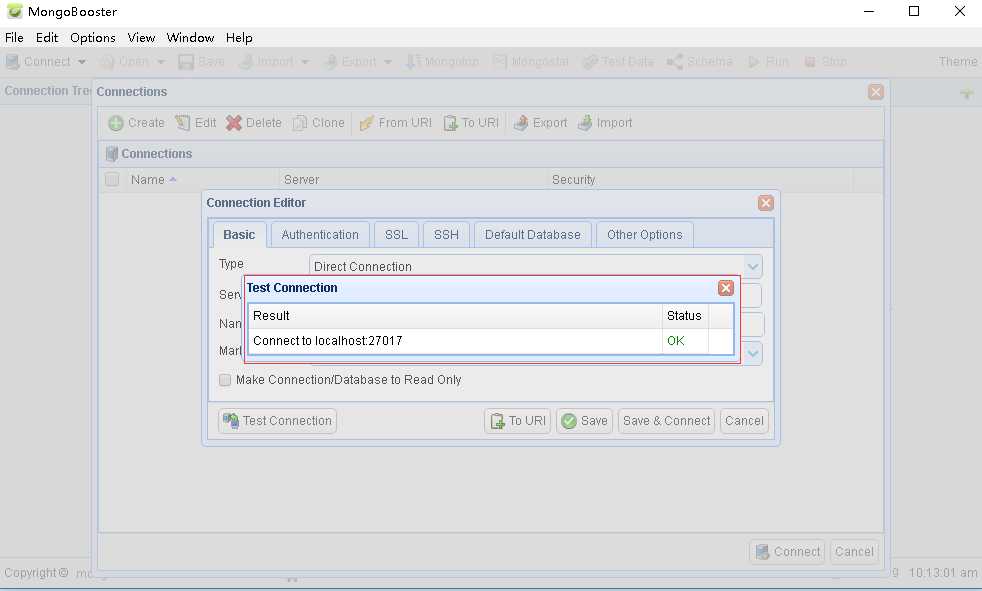Click Stop in main toolbar
The width and height of the screenshot is (982, 591).
click(825, 61)
